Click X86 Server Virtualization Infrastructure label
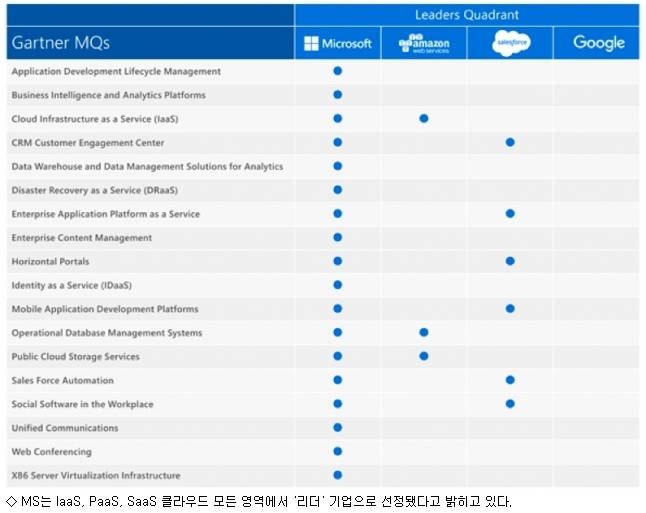 point(96,476)
